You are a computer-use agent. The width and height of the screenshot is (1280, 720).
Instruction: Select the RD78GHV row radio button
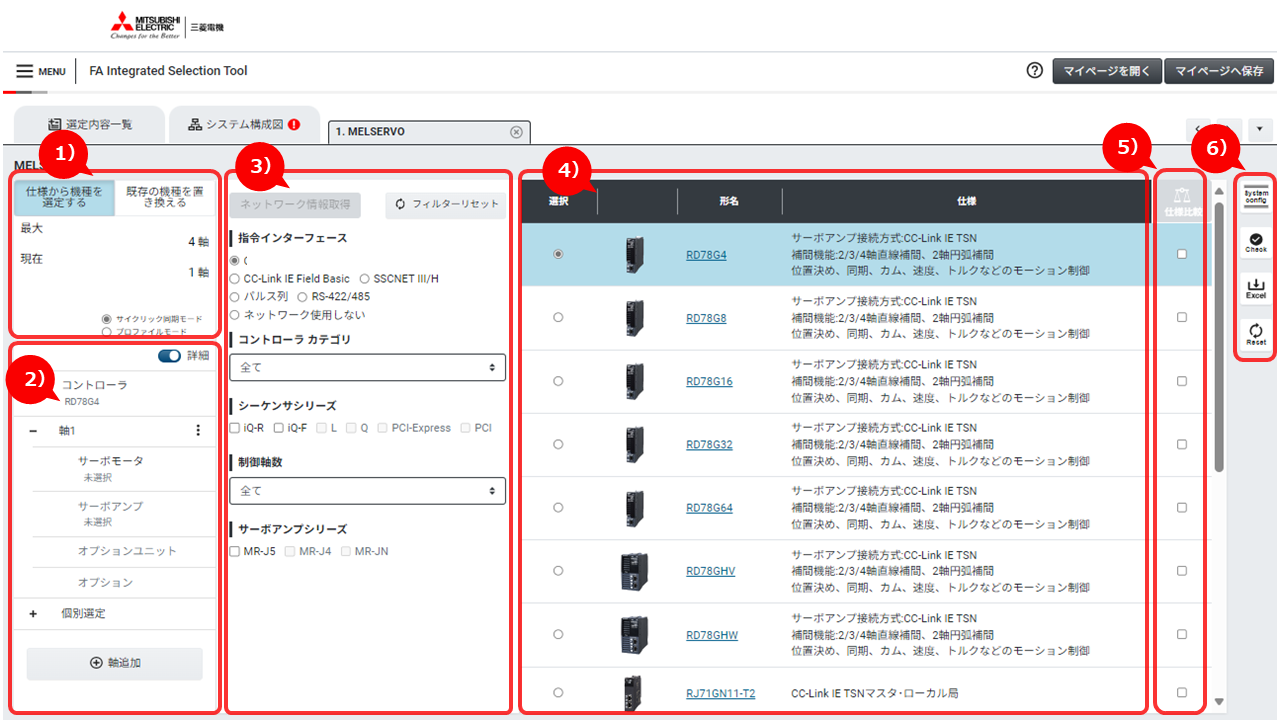558,571
